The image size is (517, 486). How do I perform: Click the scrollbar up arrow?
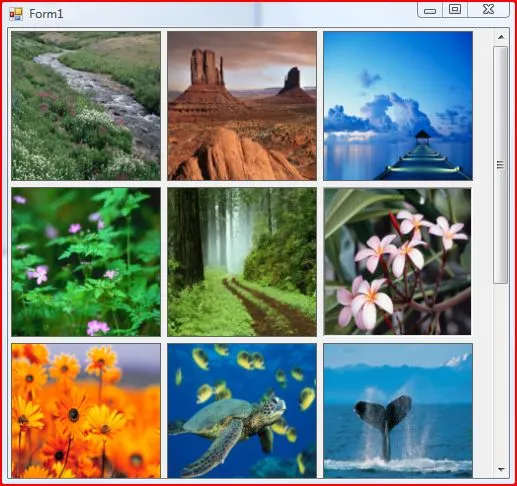[501, 37]
